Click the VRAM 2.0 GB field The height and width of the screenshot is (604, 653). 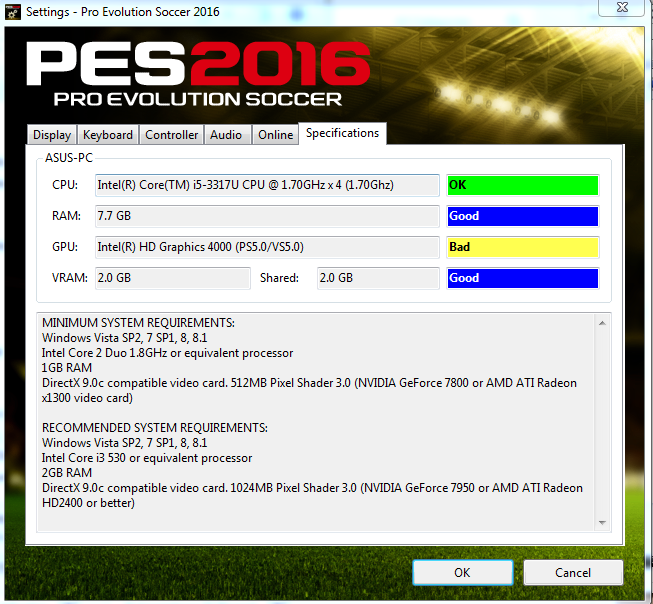coord(173,278)
